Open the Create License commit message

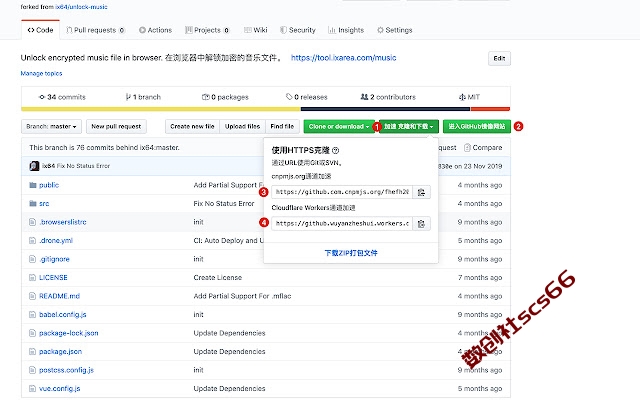tap(218, 278)
